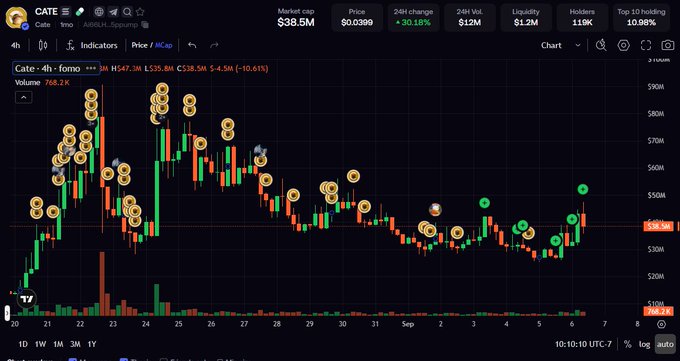
Task: Collapse the indicator legend arrow button
Action: (23, 98)
